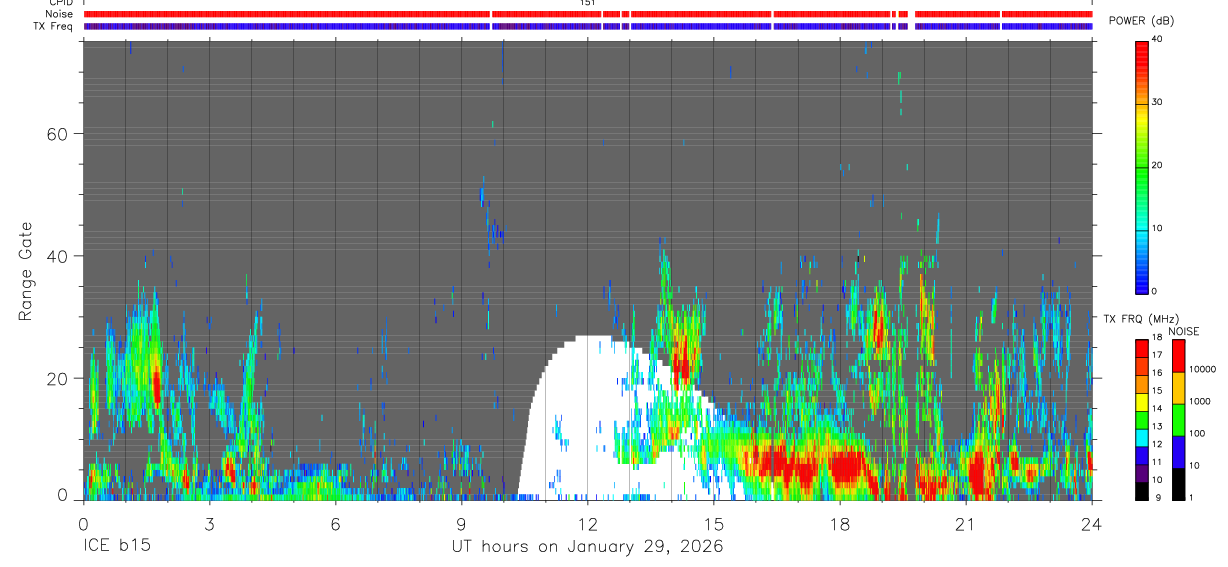Select the "10000" tick on NOISE legend
Image resolution: width=1228 pixels, height=567 pixels.
1202,369
